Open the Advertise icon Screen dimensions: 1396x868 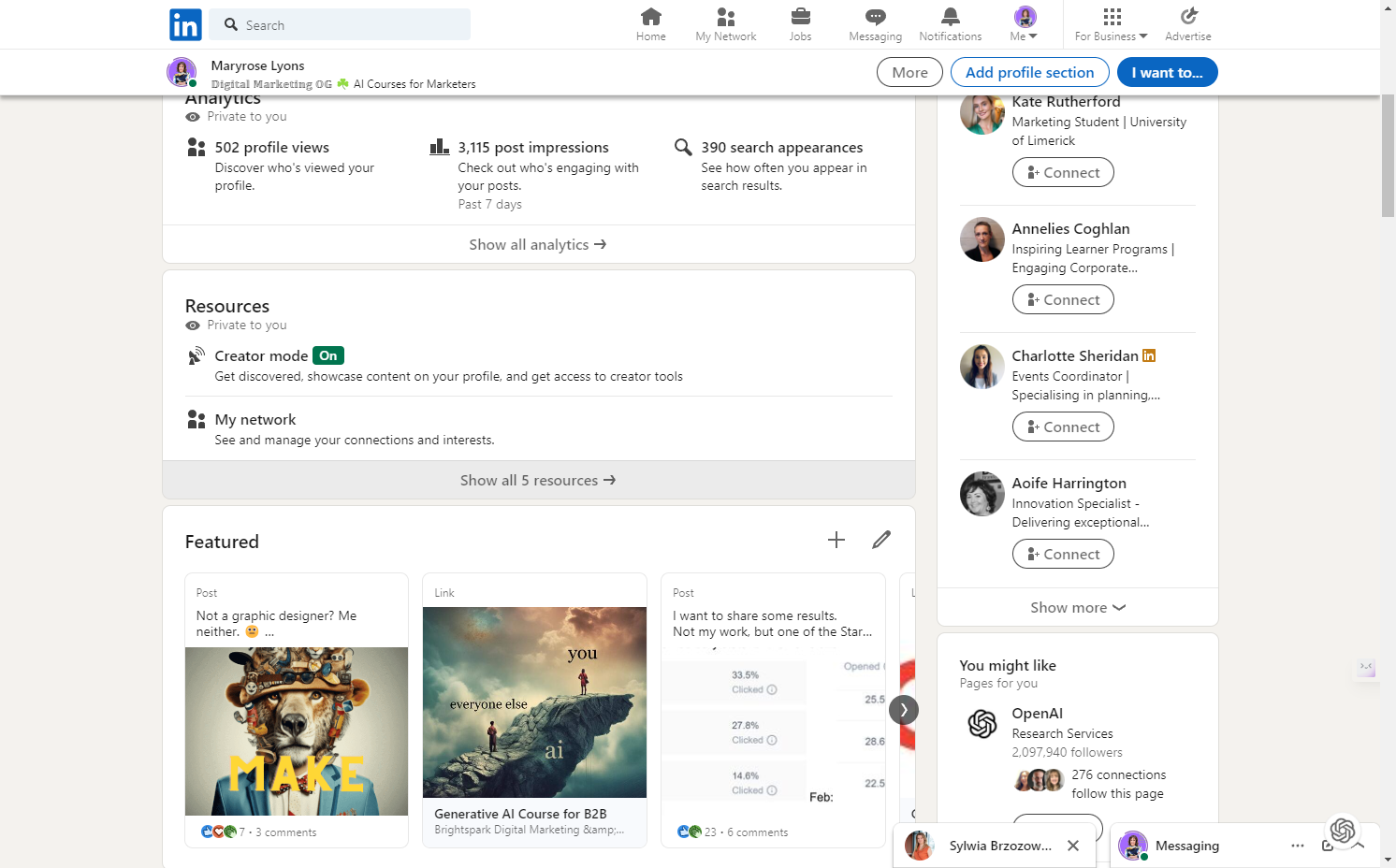[x=1188, y=24]
